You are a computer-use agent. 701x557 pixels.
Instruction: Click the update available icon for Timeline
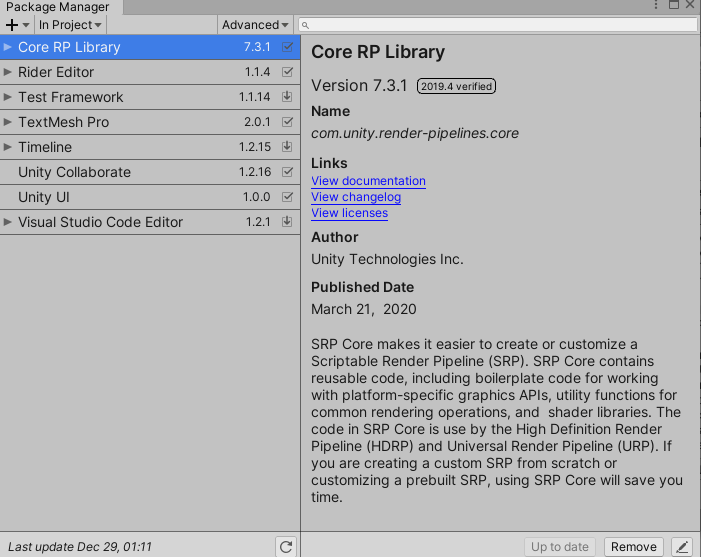point(288,147)
